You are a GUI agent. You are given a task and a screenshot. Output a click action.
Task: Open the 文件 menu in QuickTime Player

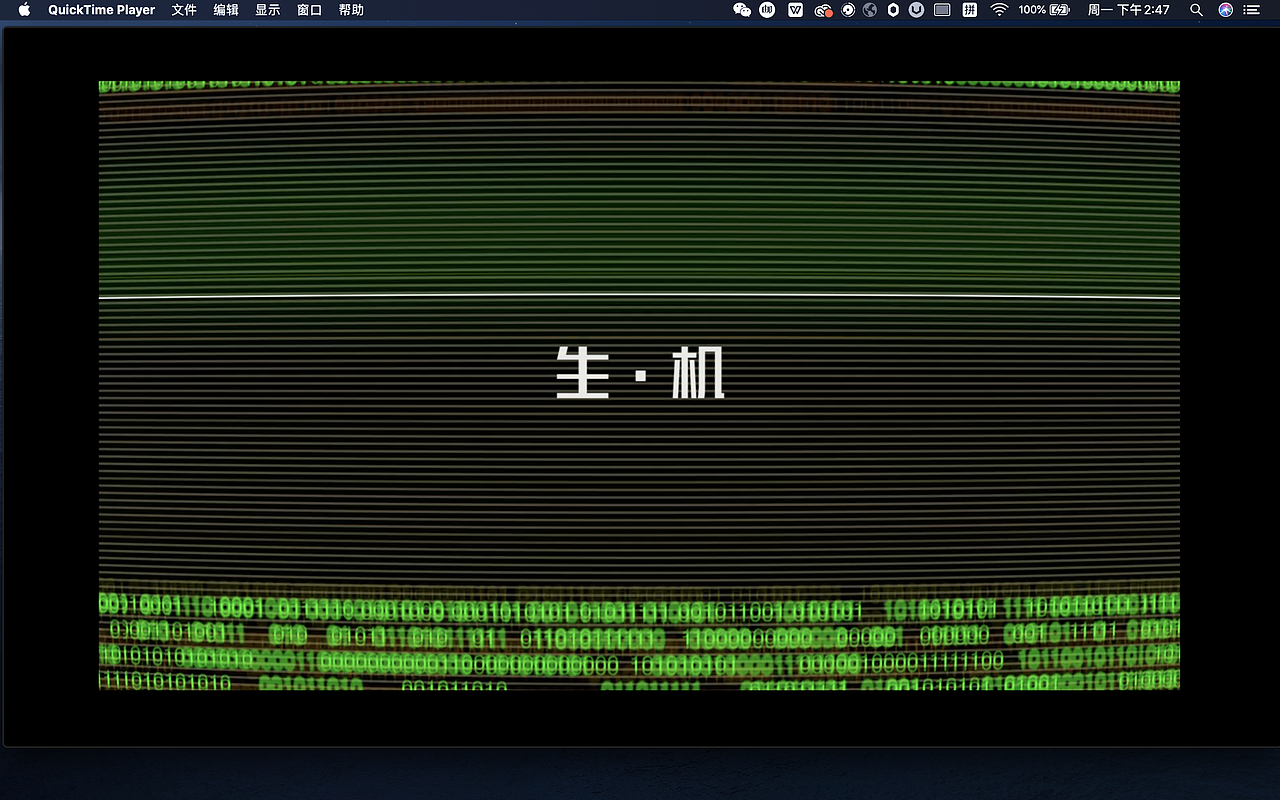click(183, 10)
